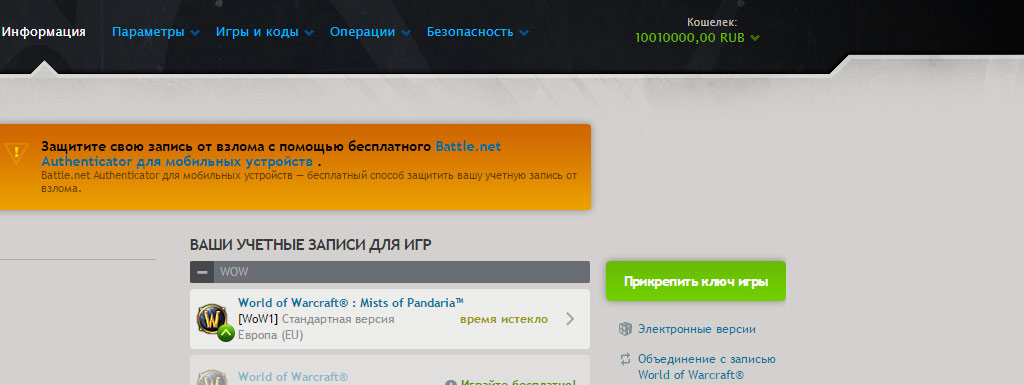Expand the wallet balance 10010000,00 RUB dropdown
The width and height of the screenshot is (1024, 385).
pos(697,38)
